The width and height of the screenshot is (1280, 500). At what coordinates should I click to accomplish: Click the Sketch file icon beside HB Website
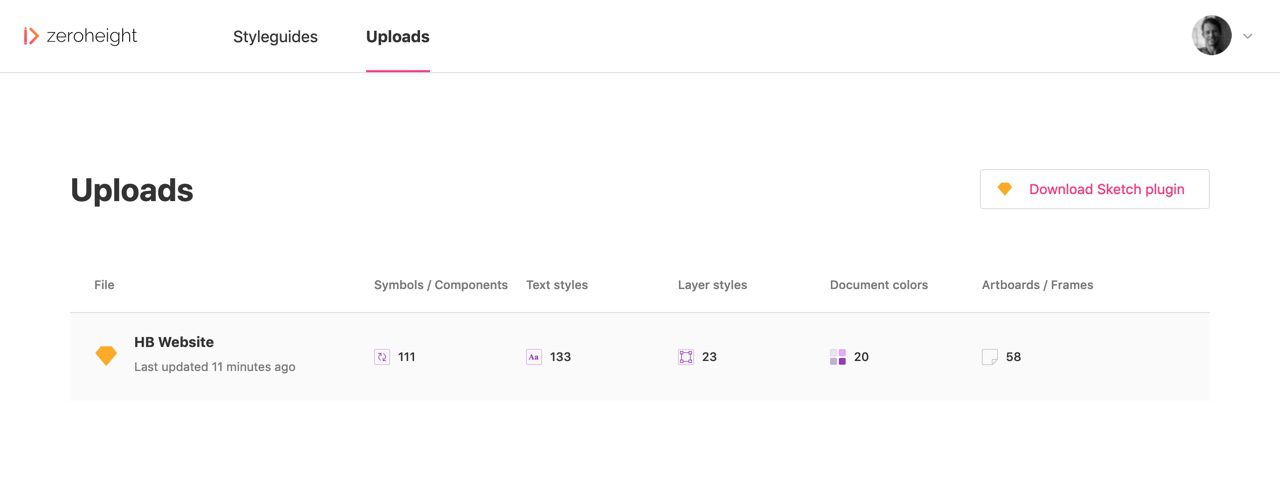pyautogui.click(x=106, y=356)
